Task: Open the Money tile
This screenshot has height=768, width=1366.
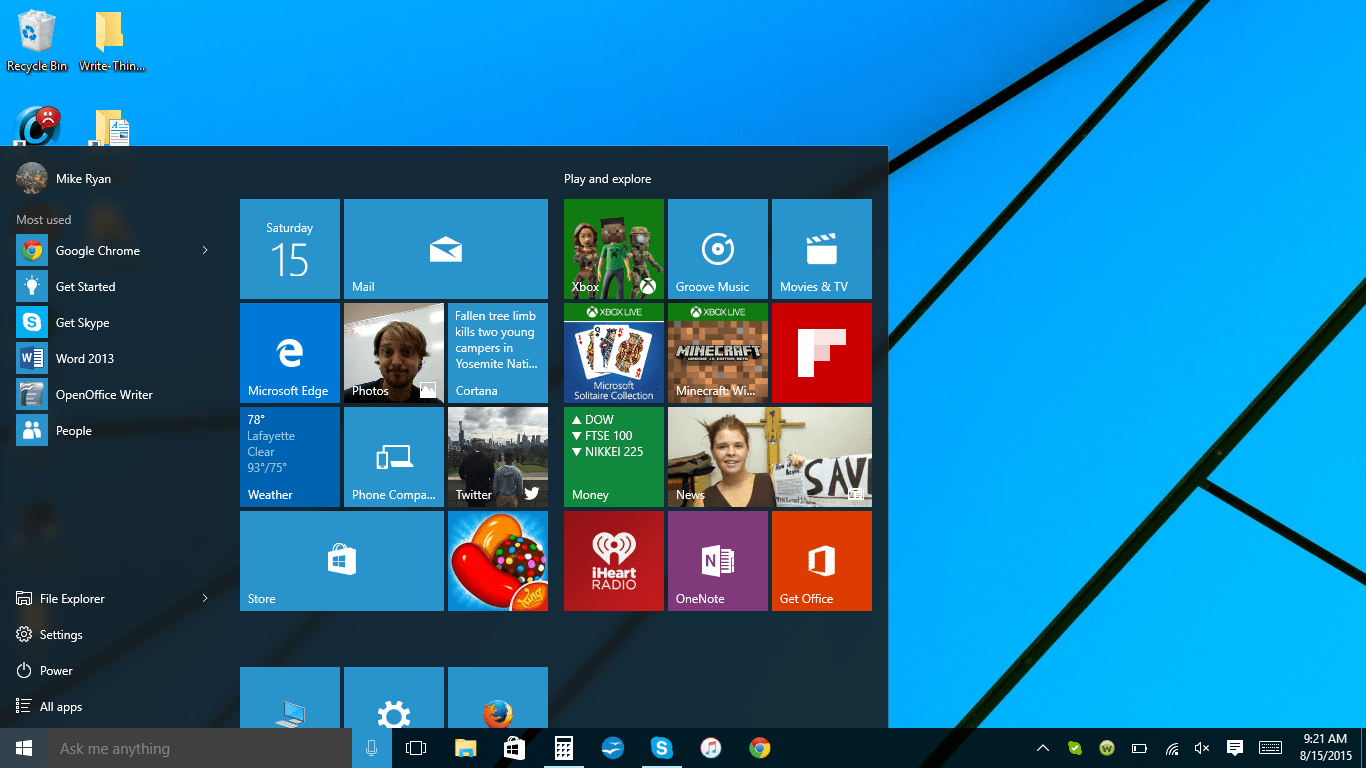Action: pyautogui.click(x=614, y=457)
